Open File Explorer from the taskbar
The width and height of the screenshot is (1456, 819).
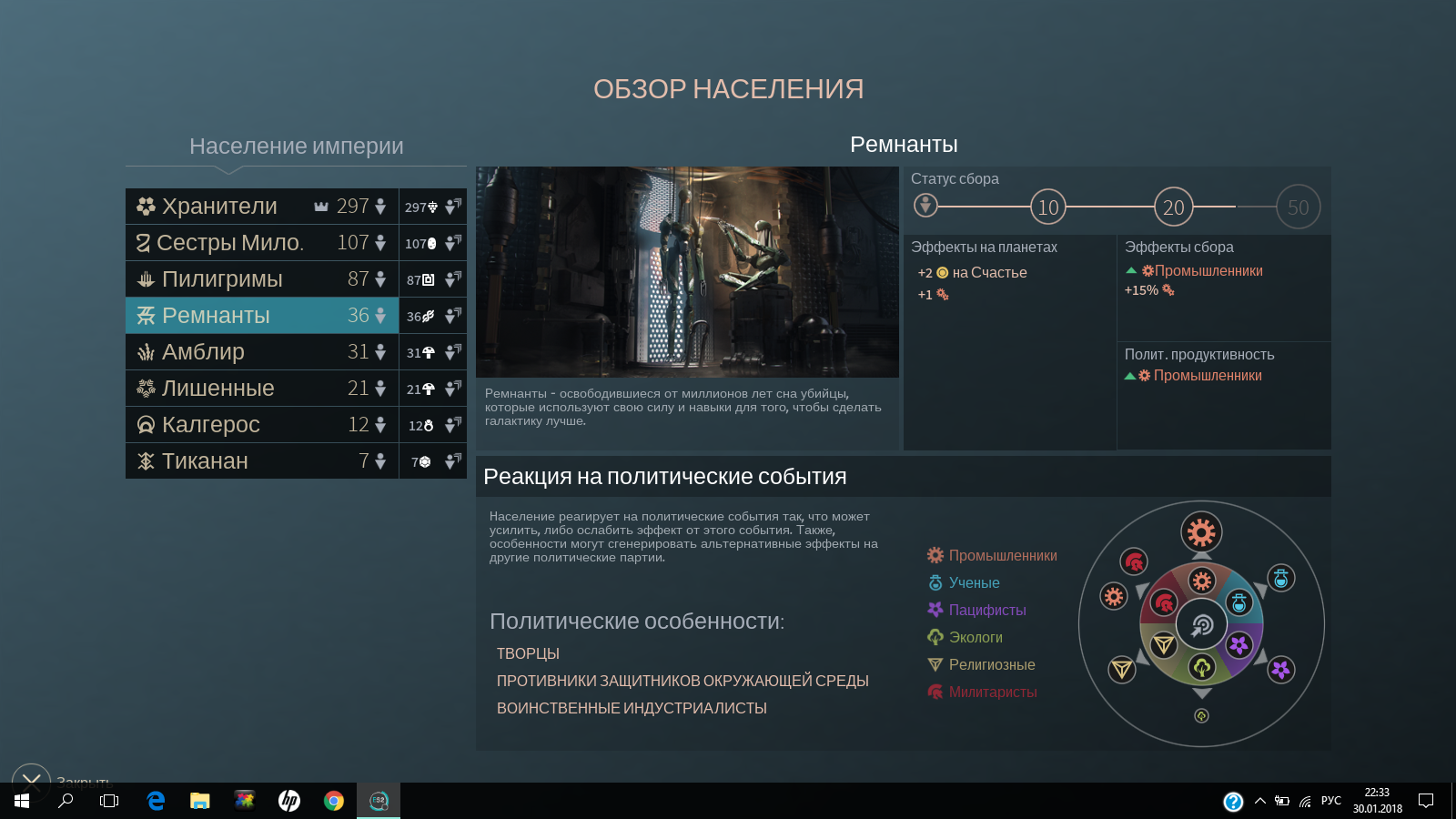[200, 801]
